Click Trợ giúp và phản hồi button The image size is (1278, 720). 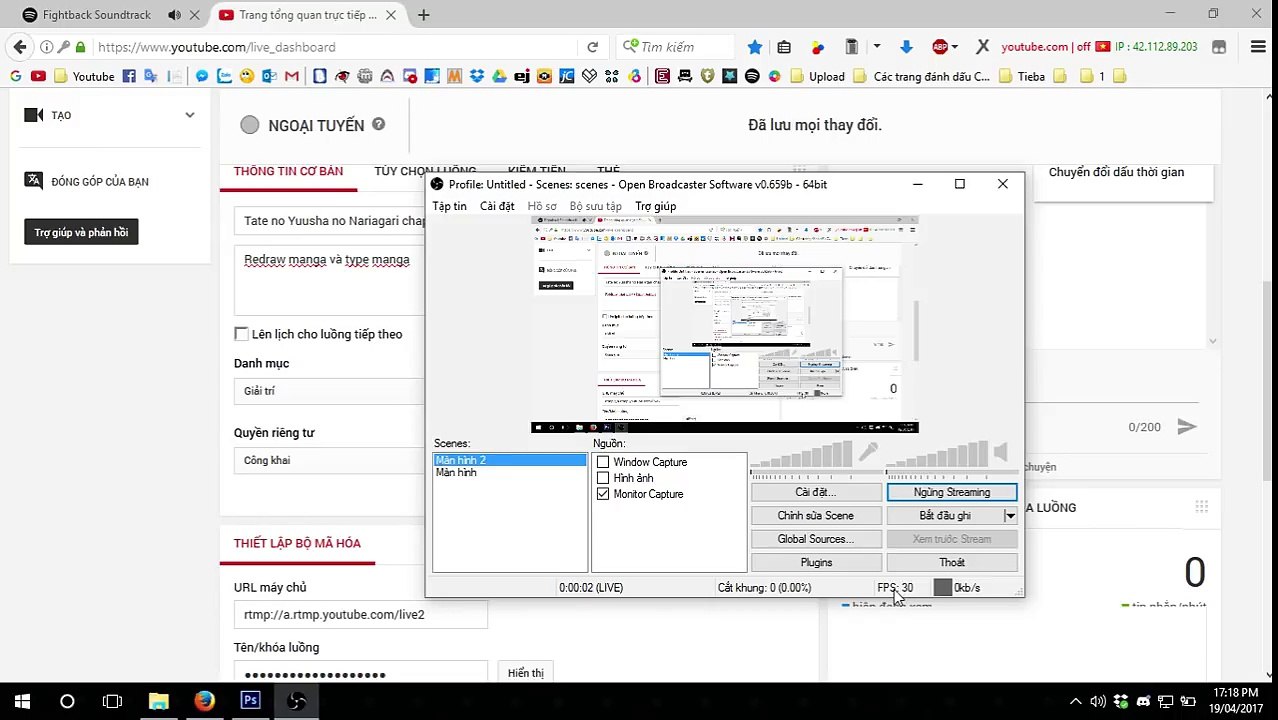[x=81, y=232]
